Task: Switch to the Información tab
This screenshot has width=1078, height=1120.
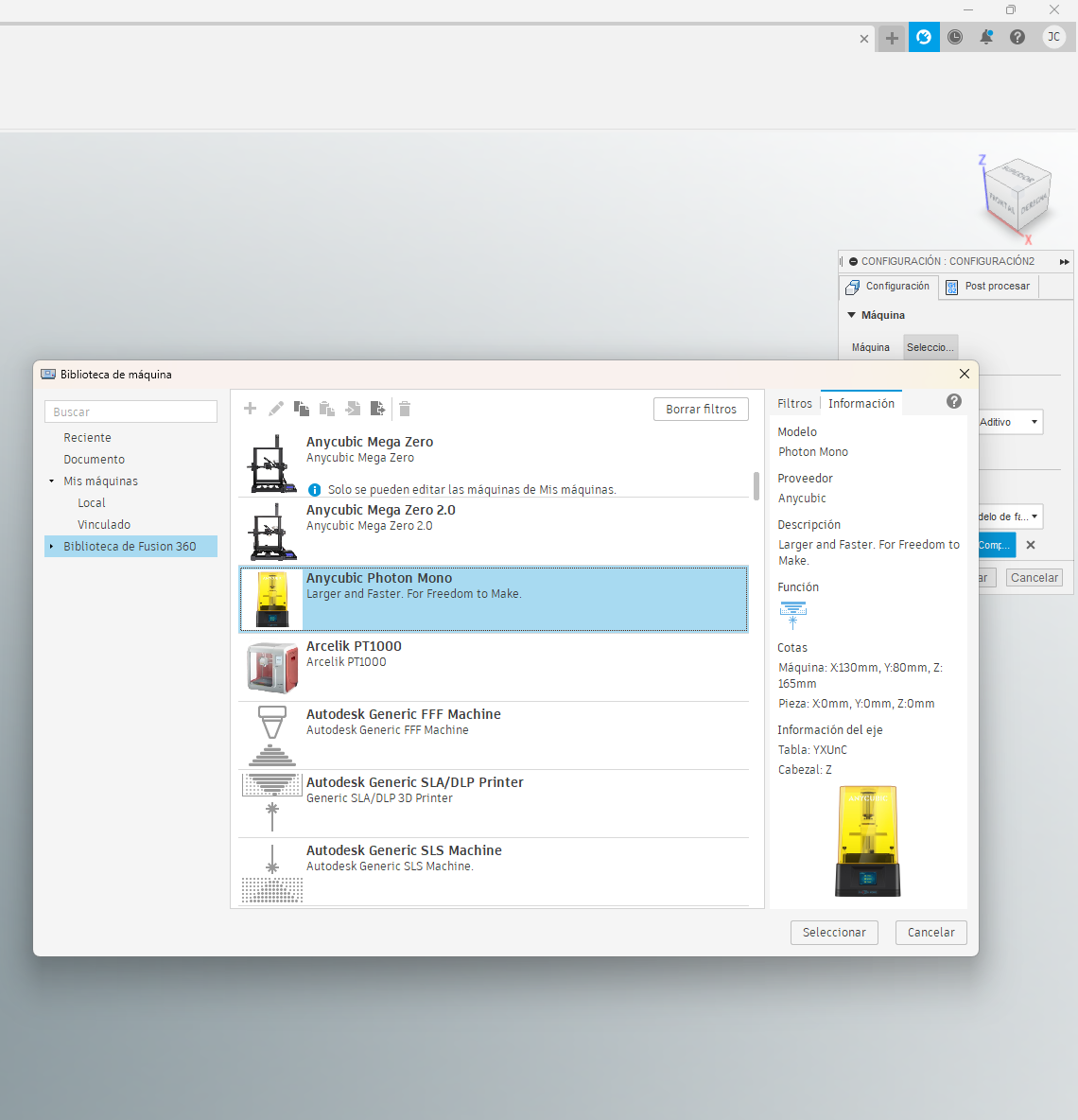Action: coord(861,404)
